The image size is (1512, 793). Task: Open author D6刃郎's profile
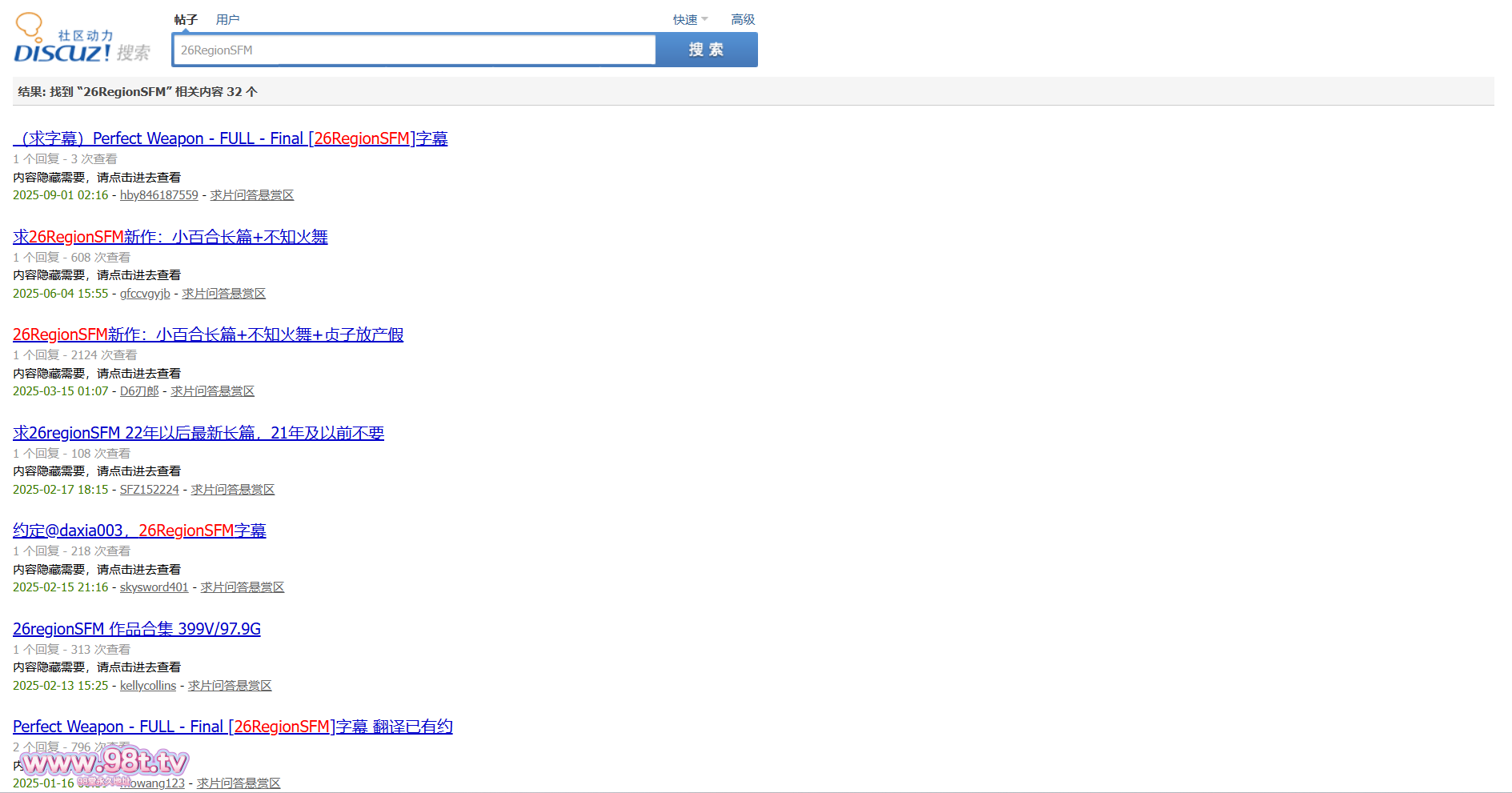point(139,391)
